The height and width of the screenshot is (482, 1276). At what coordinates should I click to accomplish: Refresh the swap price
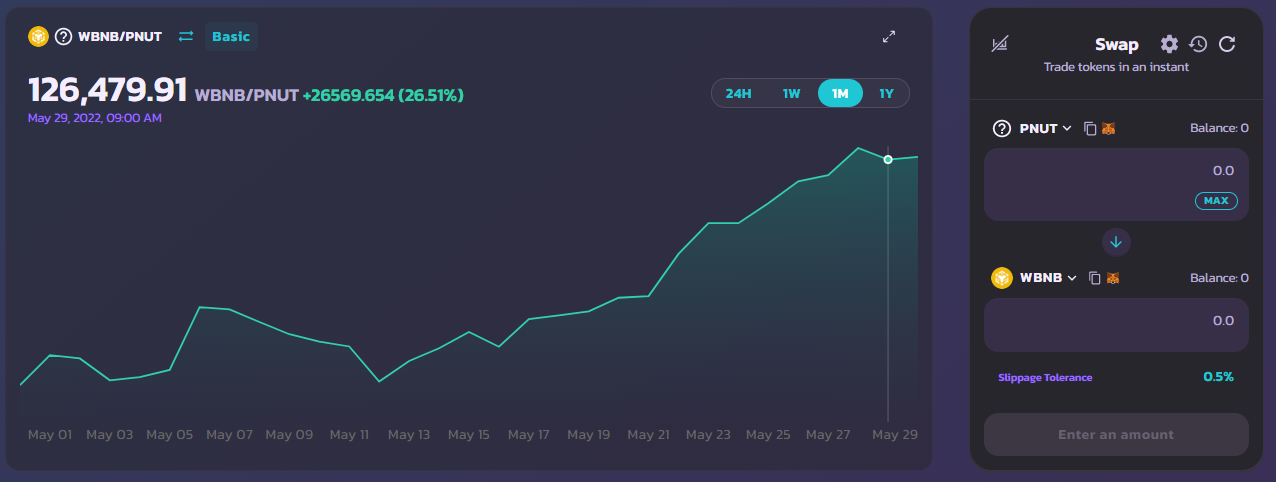(1228, 44)
